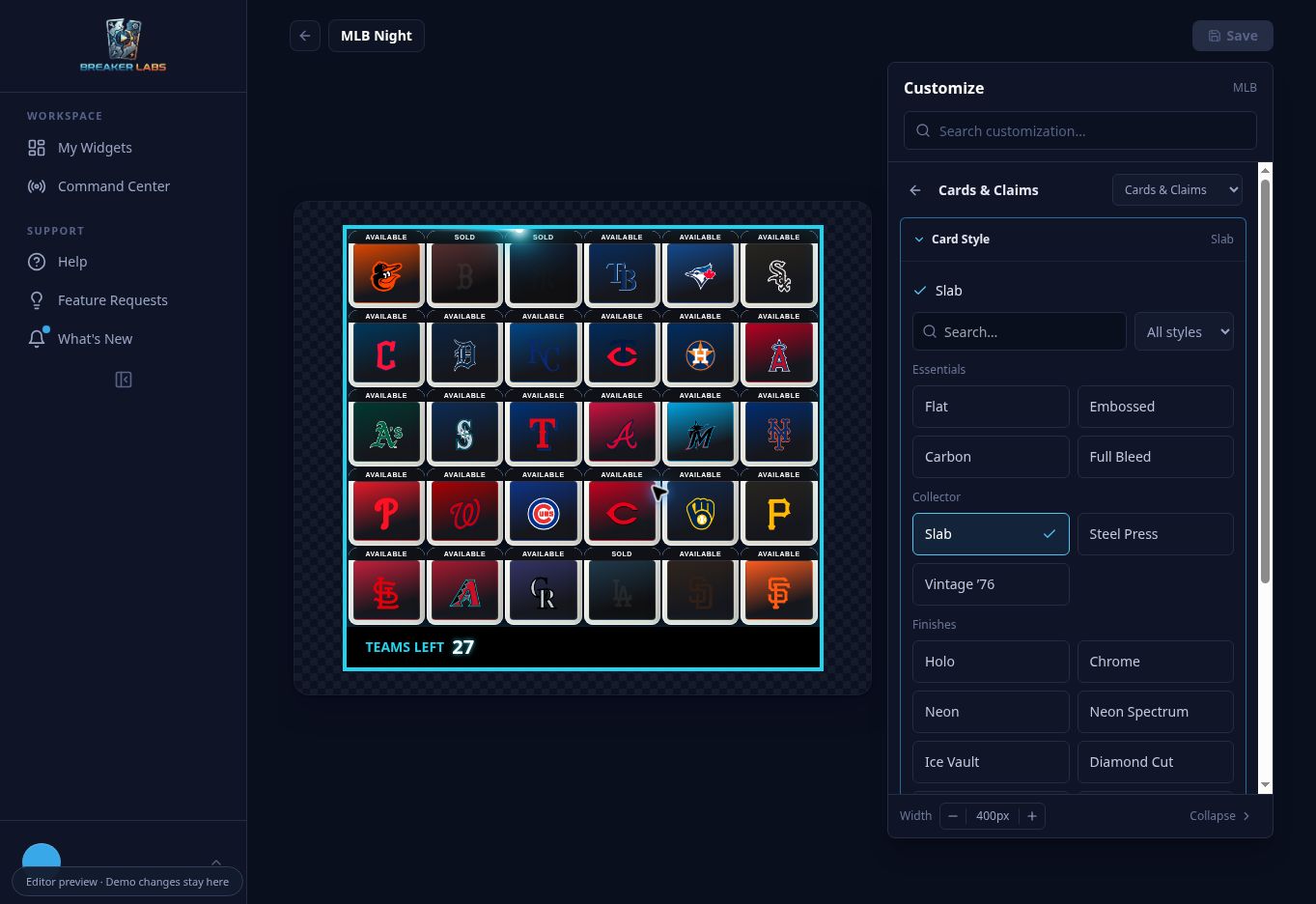
Task: Click the New York Mets card
Action: [x=778, y=426]
